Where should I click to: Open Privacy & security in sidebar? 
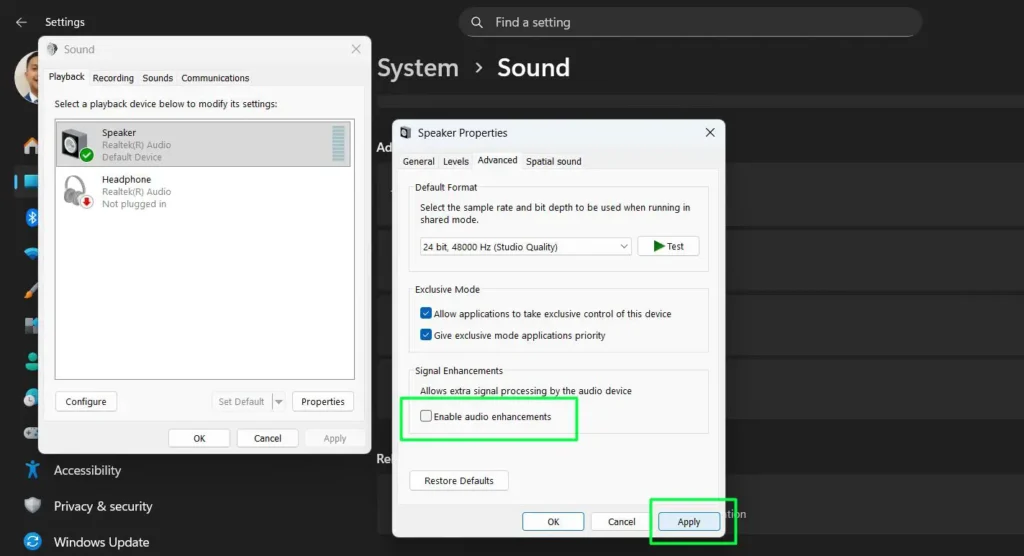[x=103, y=506]
